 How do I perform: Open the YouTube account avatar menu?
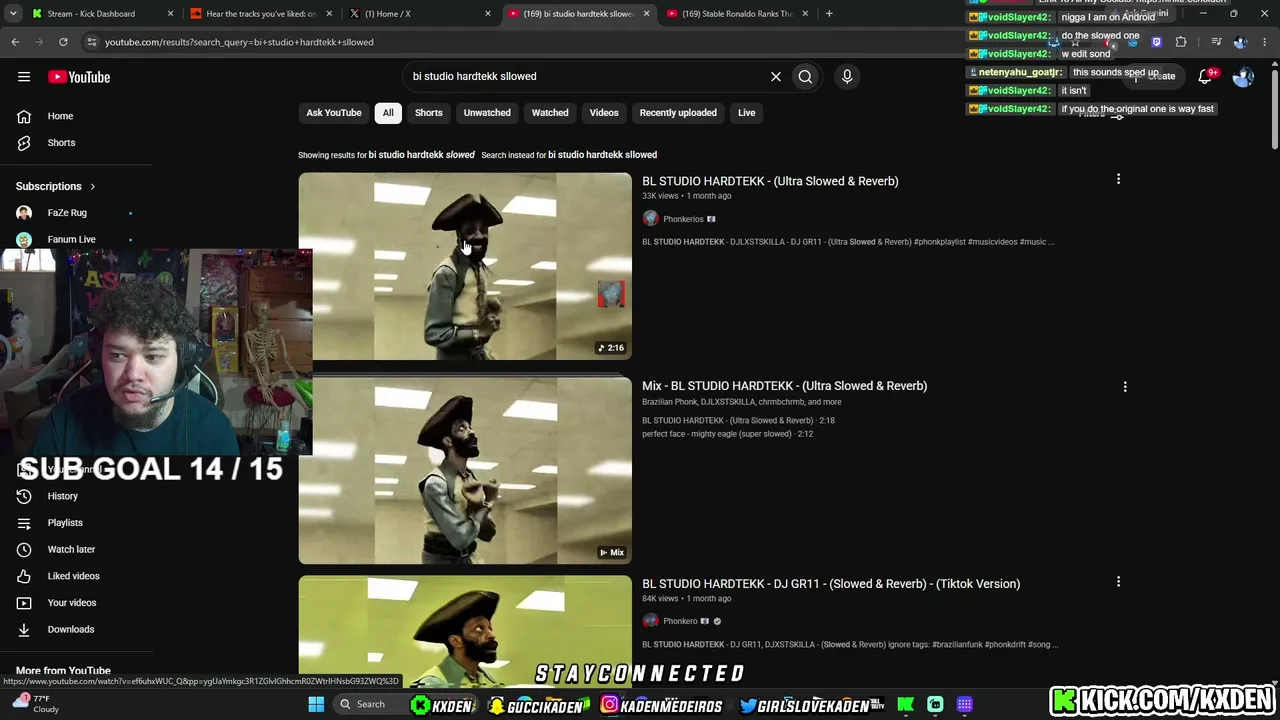pos(1243,77)
